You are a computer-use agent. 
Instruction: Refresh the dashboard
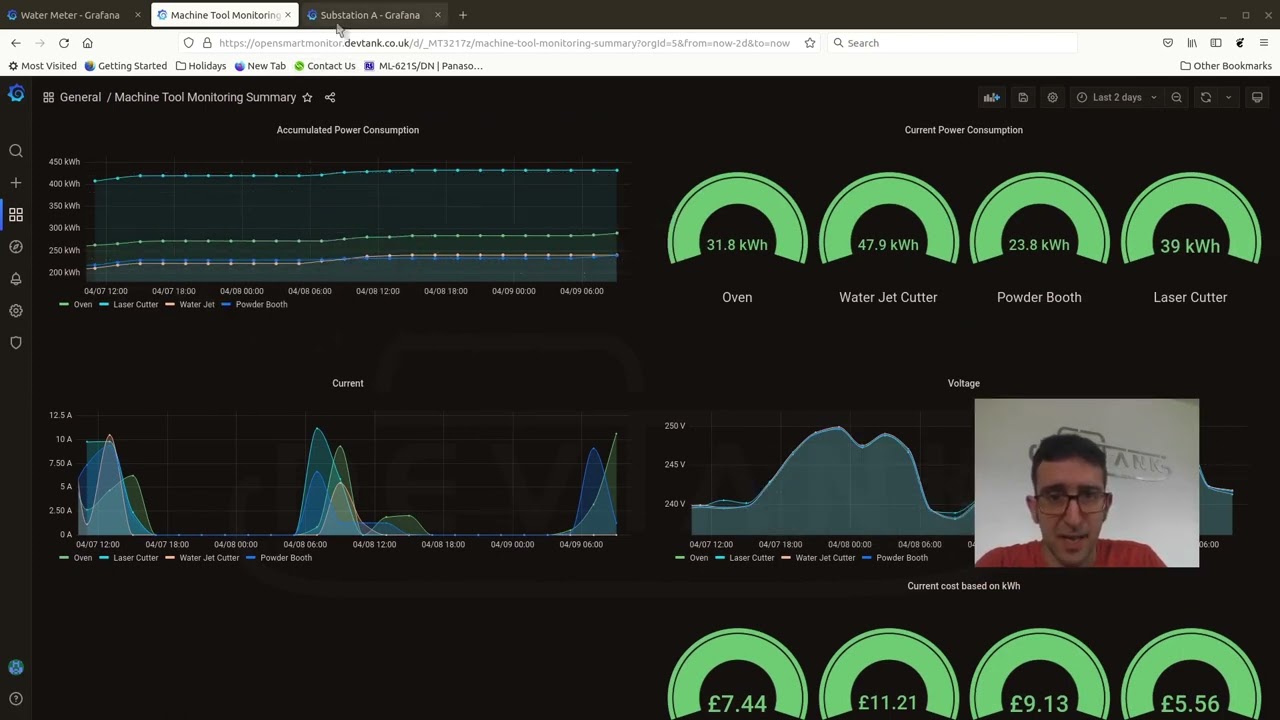[1206, 97]
